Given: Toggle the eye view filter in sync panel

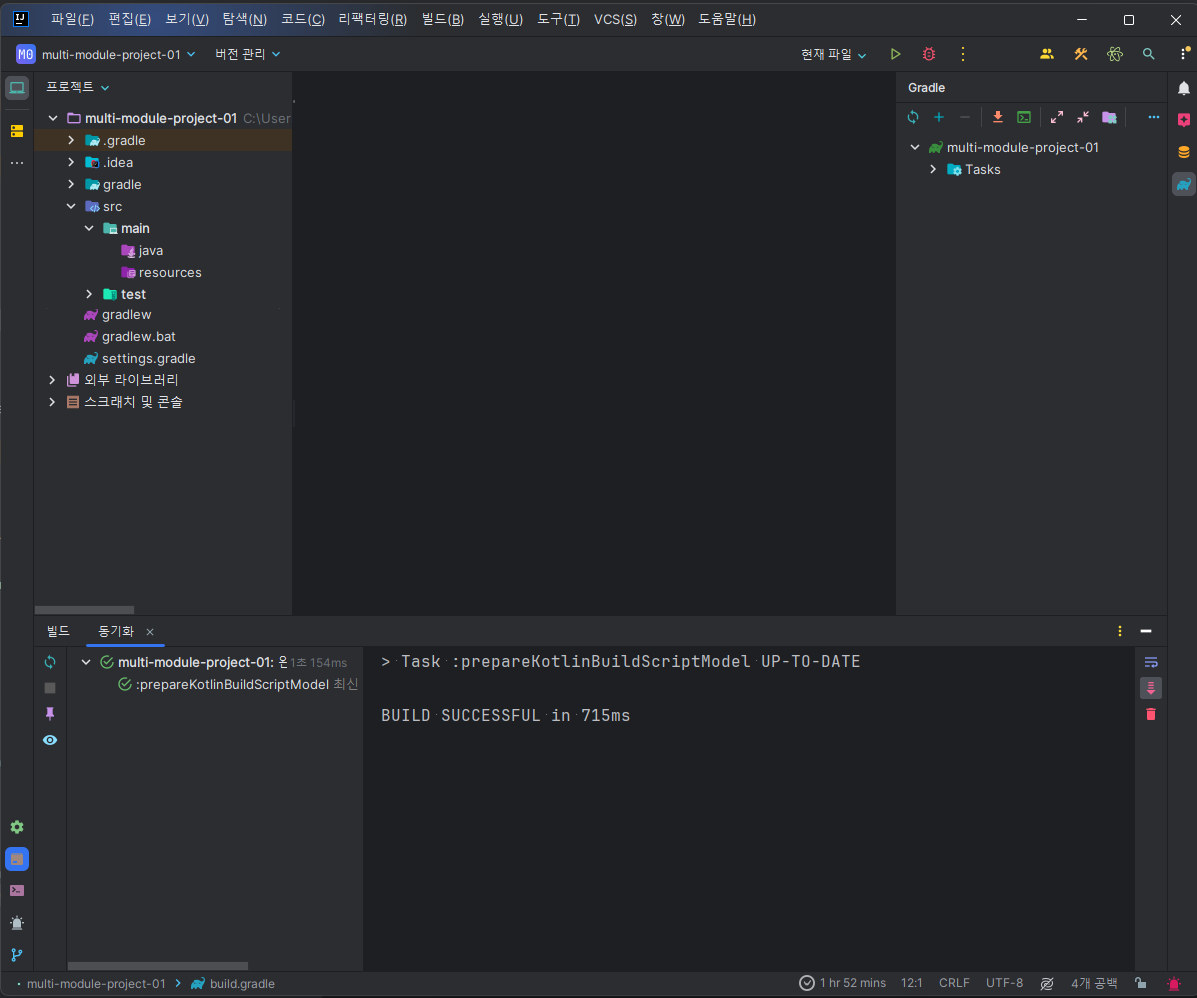Looking at the screenshot, I should point(50,740).
